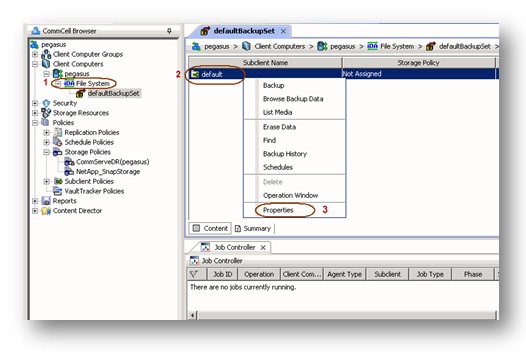Click the CommCell Browser pin icon
Viewport: 526px width, 363px height.
[x=169, y=31]
